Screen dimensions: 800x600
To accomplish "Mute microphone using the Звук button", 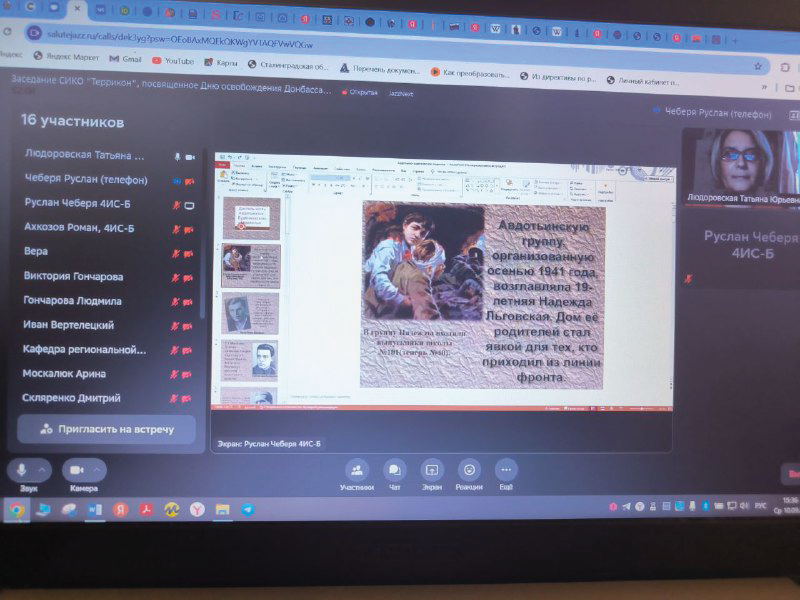I will [x=21, y=469].
